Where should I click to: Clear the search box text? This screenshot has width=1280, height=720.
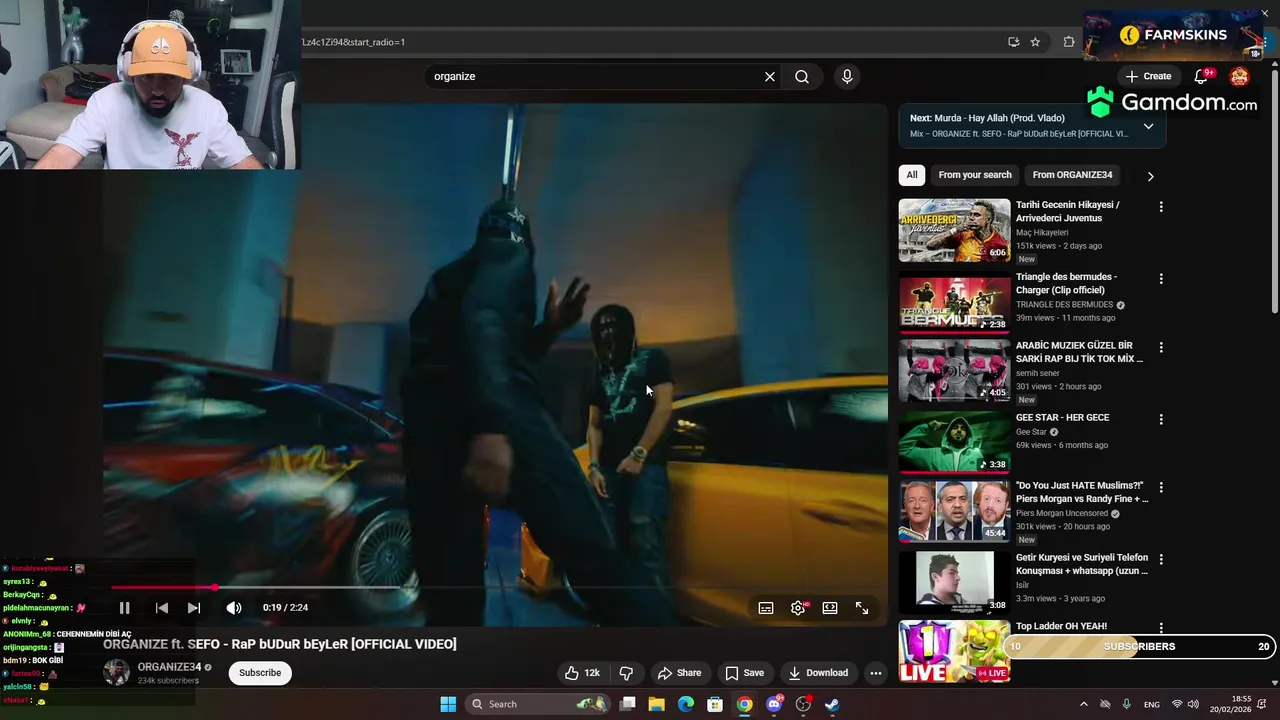[x=770, y=77]
